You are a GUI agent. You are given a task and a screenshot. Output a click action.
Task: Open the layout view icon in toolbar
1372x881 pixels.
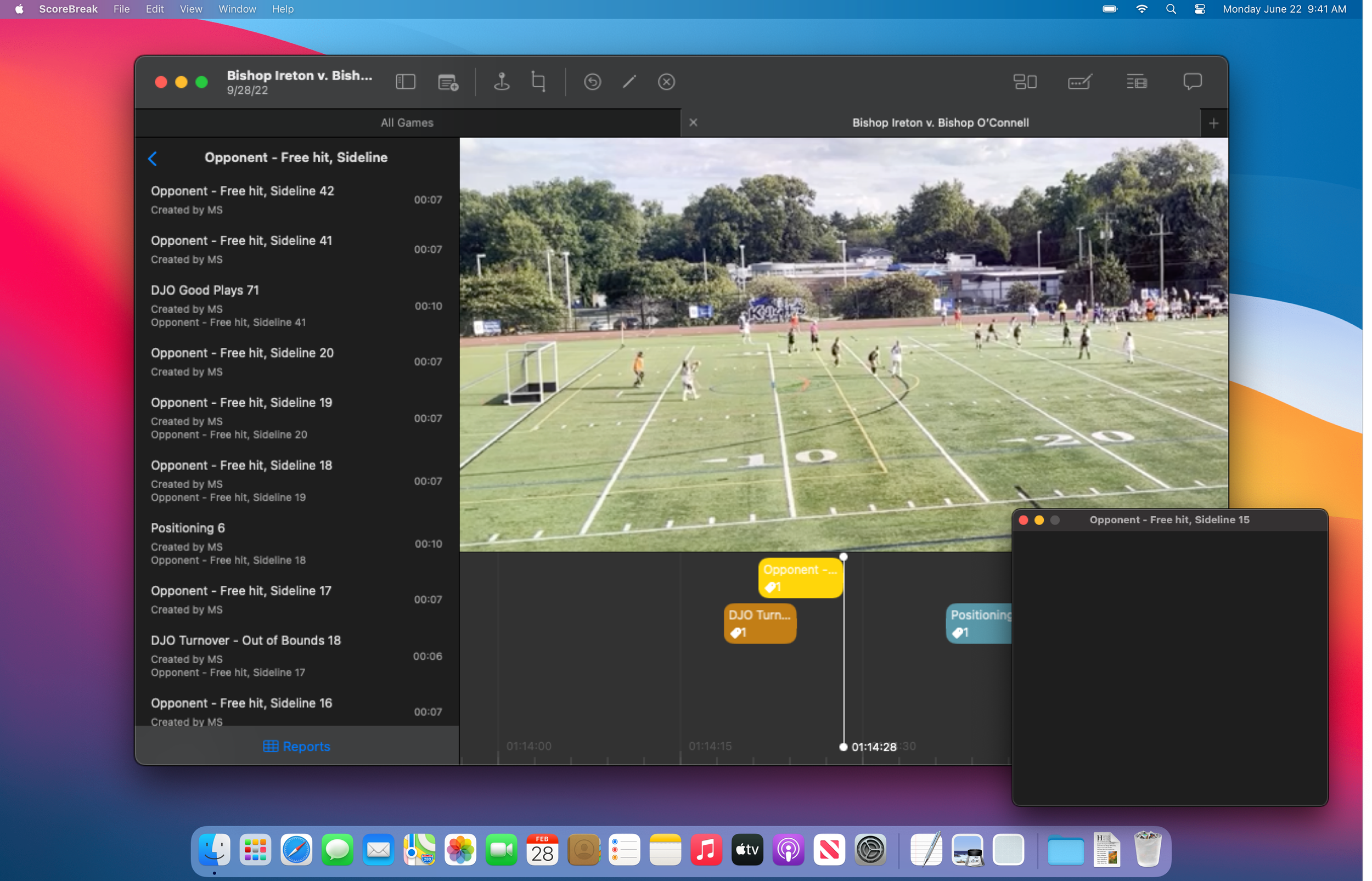1025,82
